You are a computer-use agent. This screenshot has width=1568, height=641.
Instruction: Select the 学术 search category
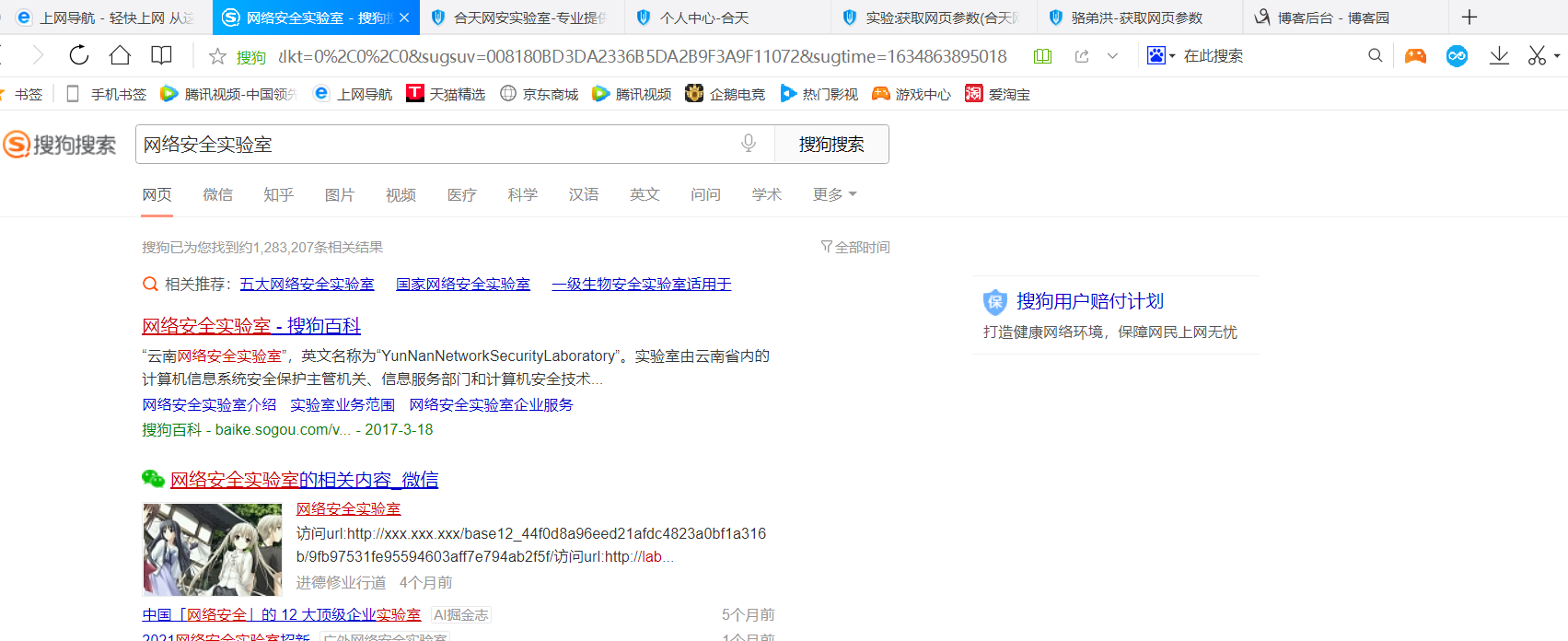click(767, 194)
